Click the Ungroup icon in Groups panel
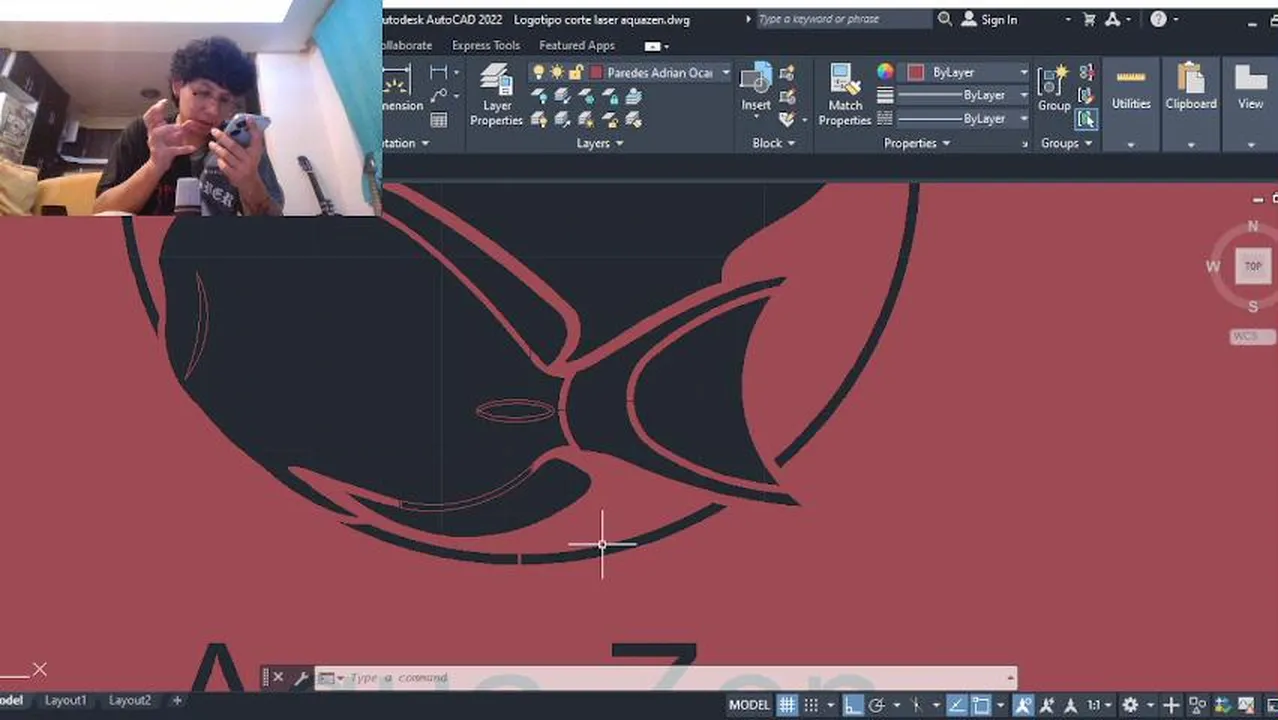The height and width of the screenshot is (720, 1278). (1086, 73)
